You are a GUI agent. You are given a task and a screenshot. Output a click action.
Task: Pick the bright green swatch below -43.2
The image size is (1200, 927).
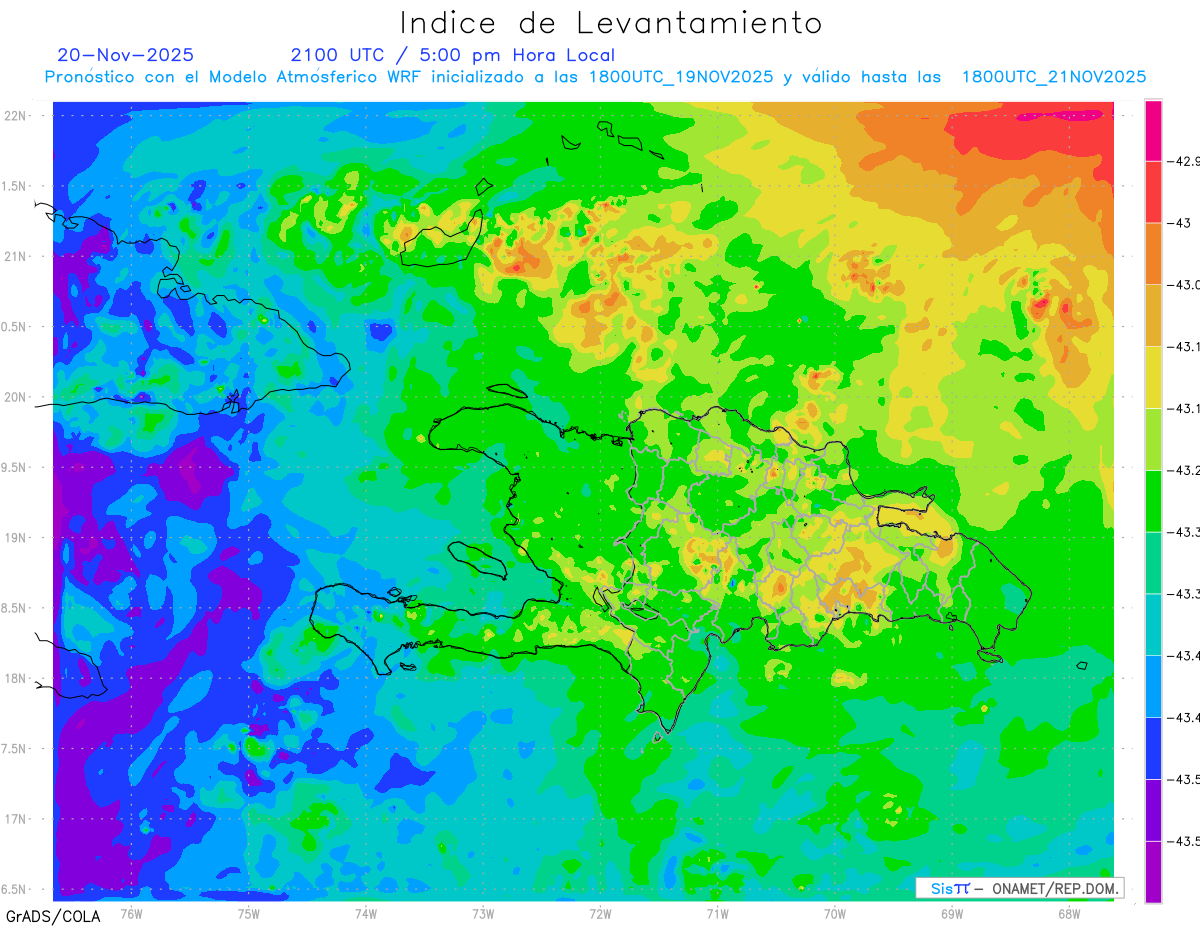pyautogui.click(x=1153, y=501)
